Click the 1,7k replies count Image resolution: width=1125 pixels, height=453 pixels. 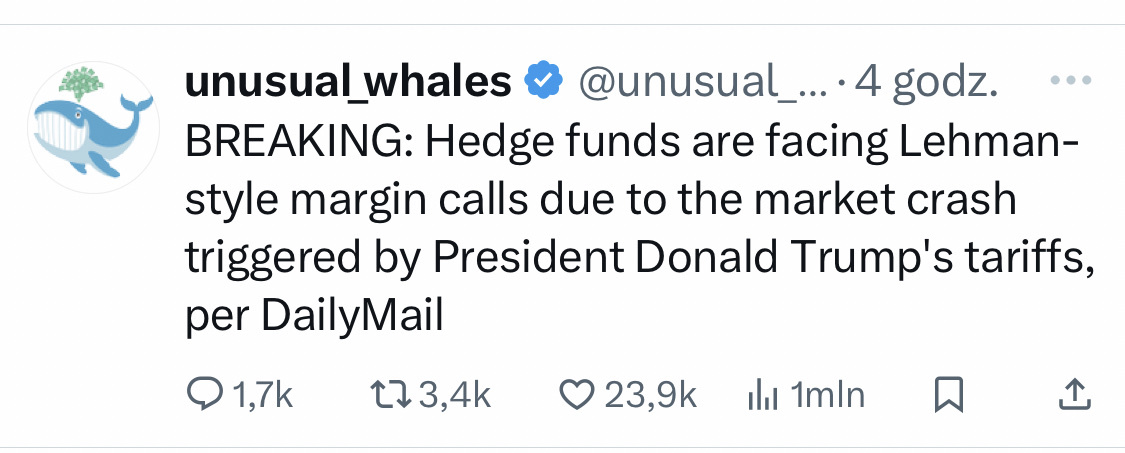(263, 396)
